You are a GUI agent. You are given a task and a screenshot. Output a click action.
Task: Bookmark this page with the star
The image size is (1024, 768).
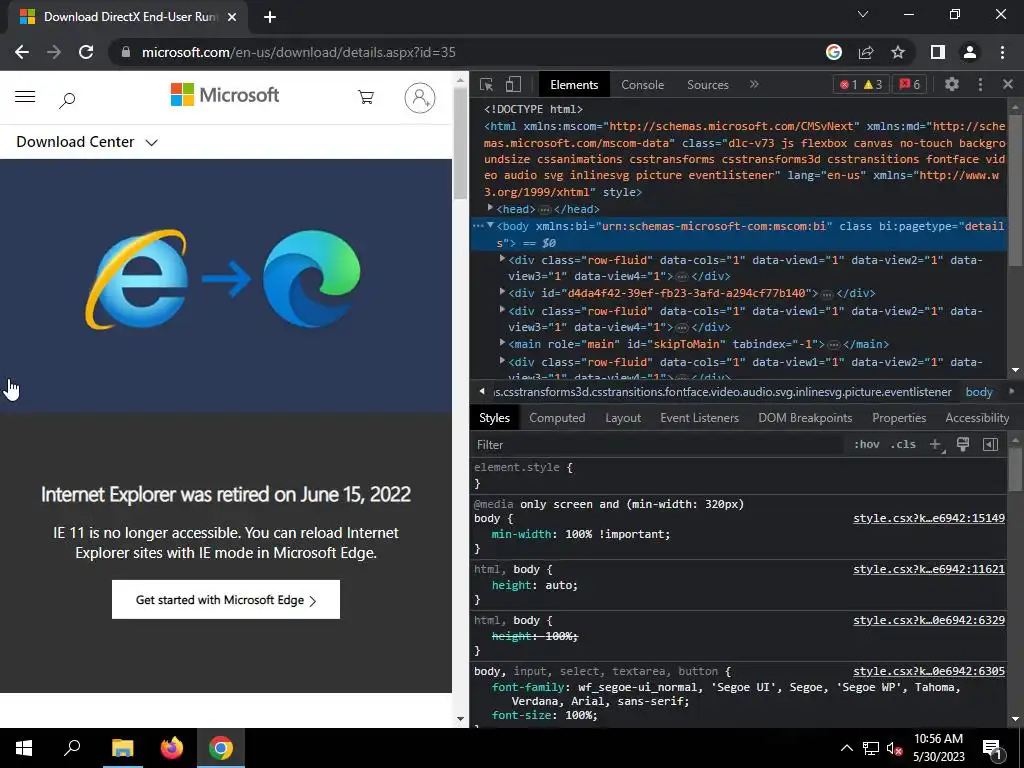point(898,52)
